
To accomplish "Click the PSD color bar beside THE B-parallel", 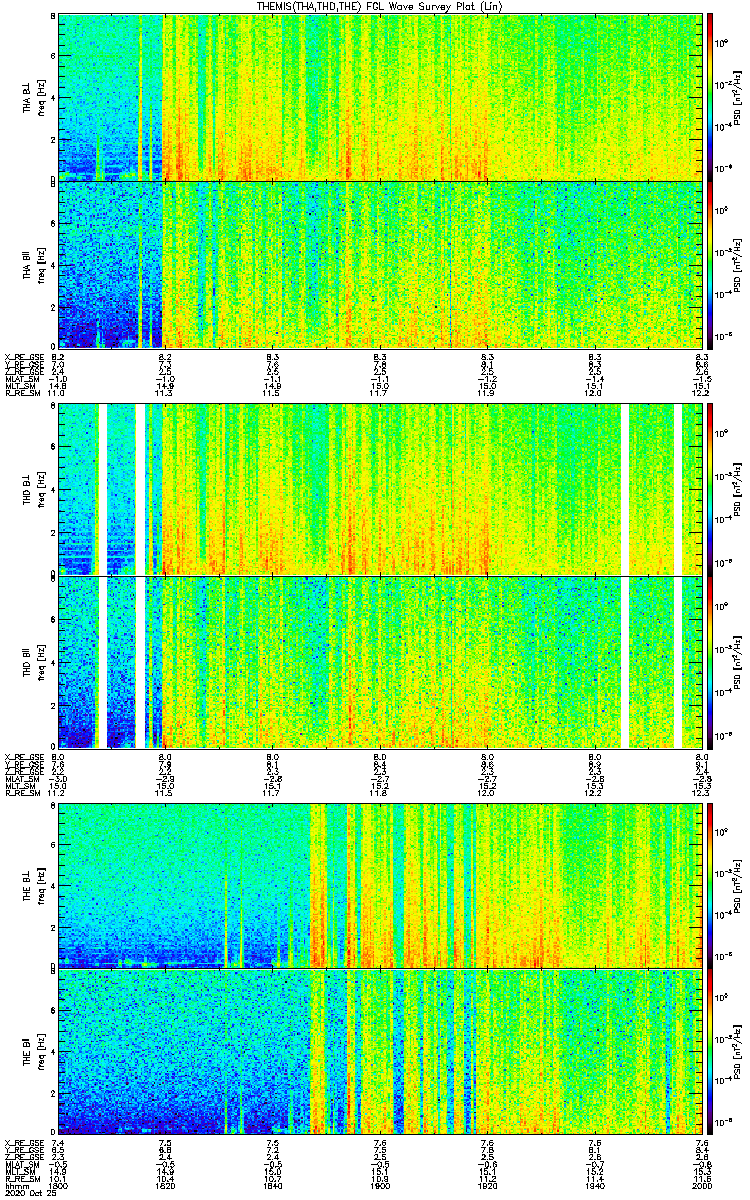I will click(x=710, y=1052).
